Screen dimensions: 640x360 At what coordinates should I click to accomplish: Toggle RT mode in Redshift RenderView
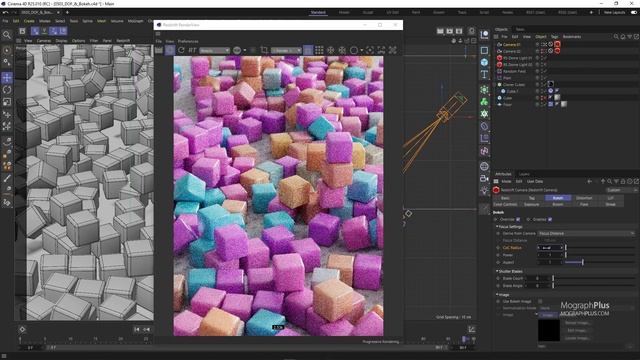tap(192, 50)
